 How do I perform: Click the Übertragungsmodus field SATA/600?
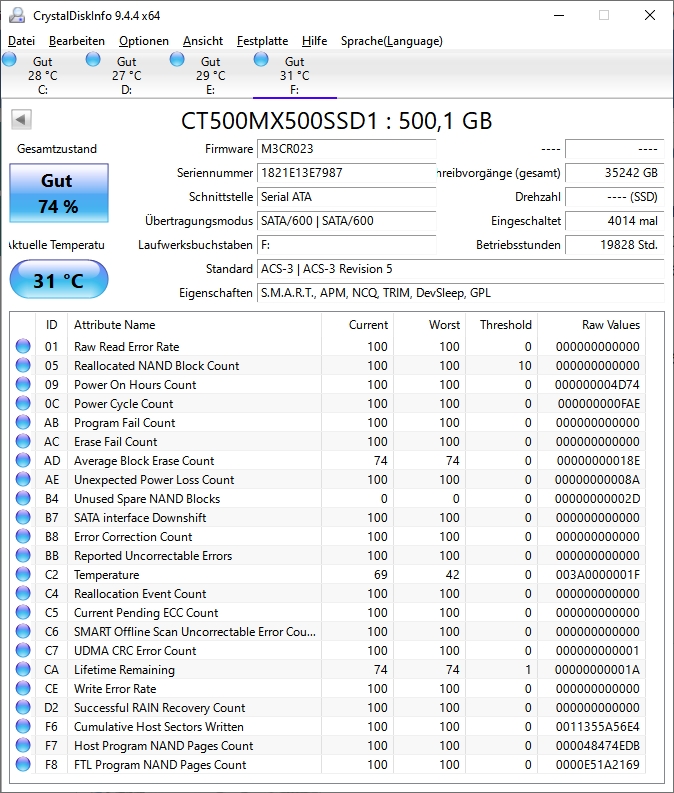click(x=346, y=221)
